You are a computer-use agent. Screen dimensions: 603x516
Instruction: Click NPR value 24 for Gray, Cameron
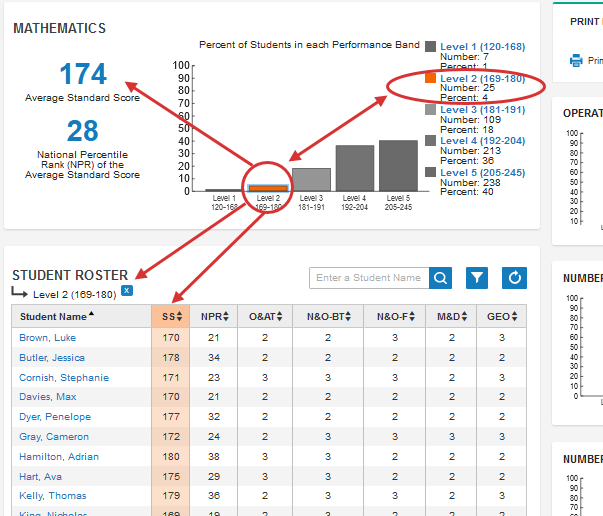point(214,437)
